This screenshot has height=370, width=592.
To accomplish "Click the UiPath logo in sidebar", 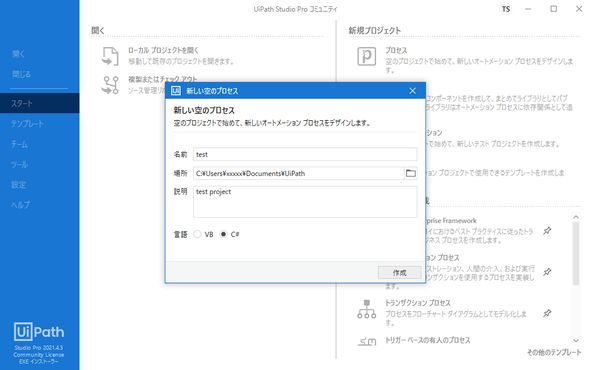I will pos(39,332).
